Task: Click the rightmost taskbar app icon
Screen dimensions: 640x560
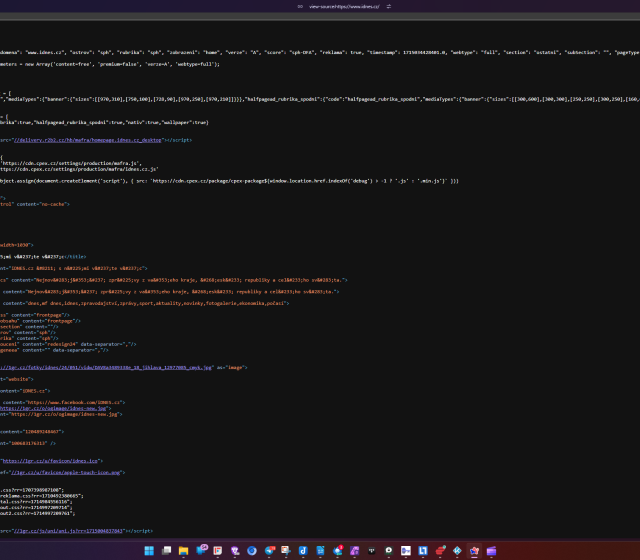Action: pos(490,550)
